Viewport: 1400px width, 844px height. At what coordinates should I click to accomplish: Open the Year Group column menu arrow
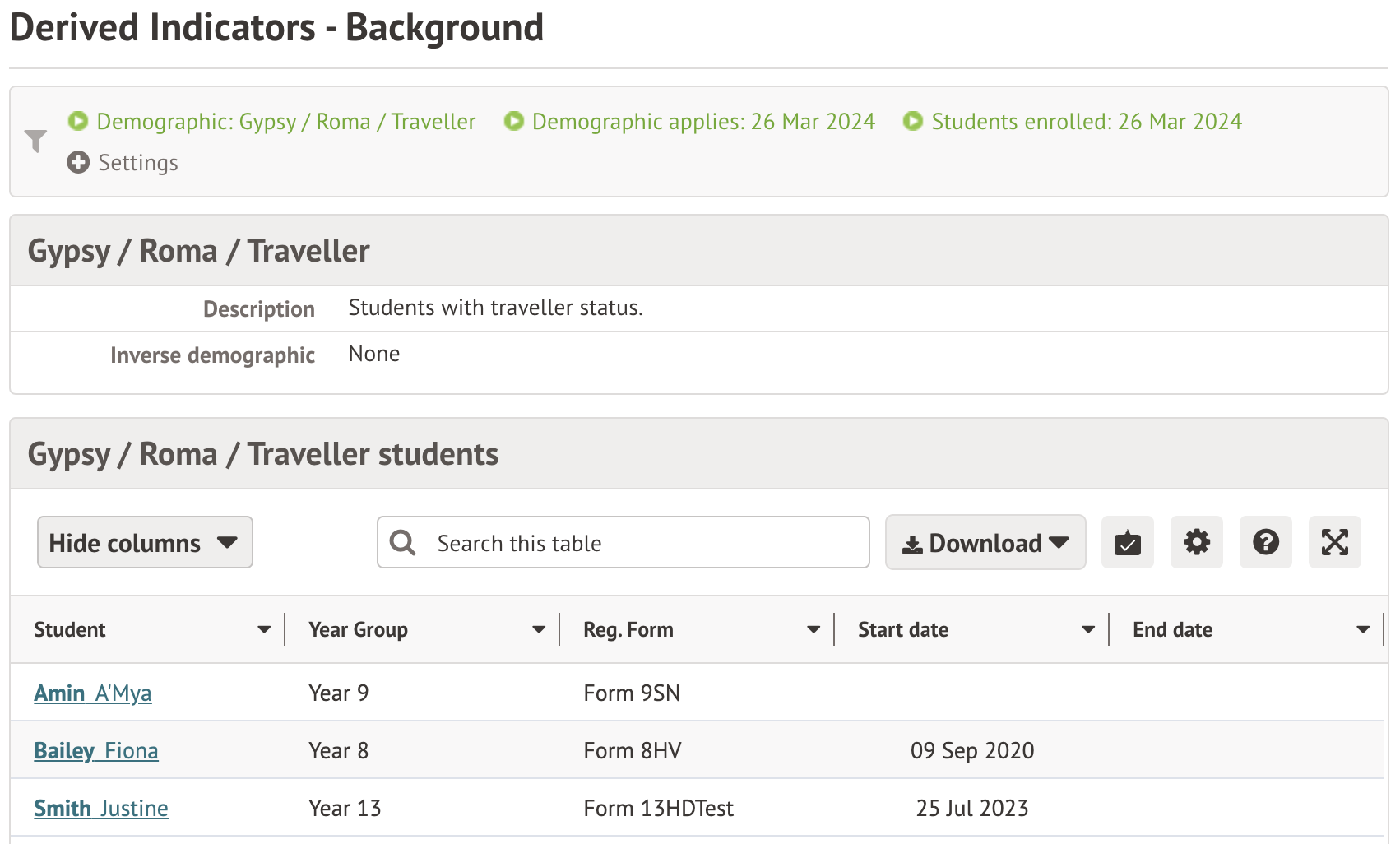tap(539, 630)
